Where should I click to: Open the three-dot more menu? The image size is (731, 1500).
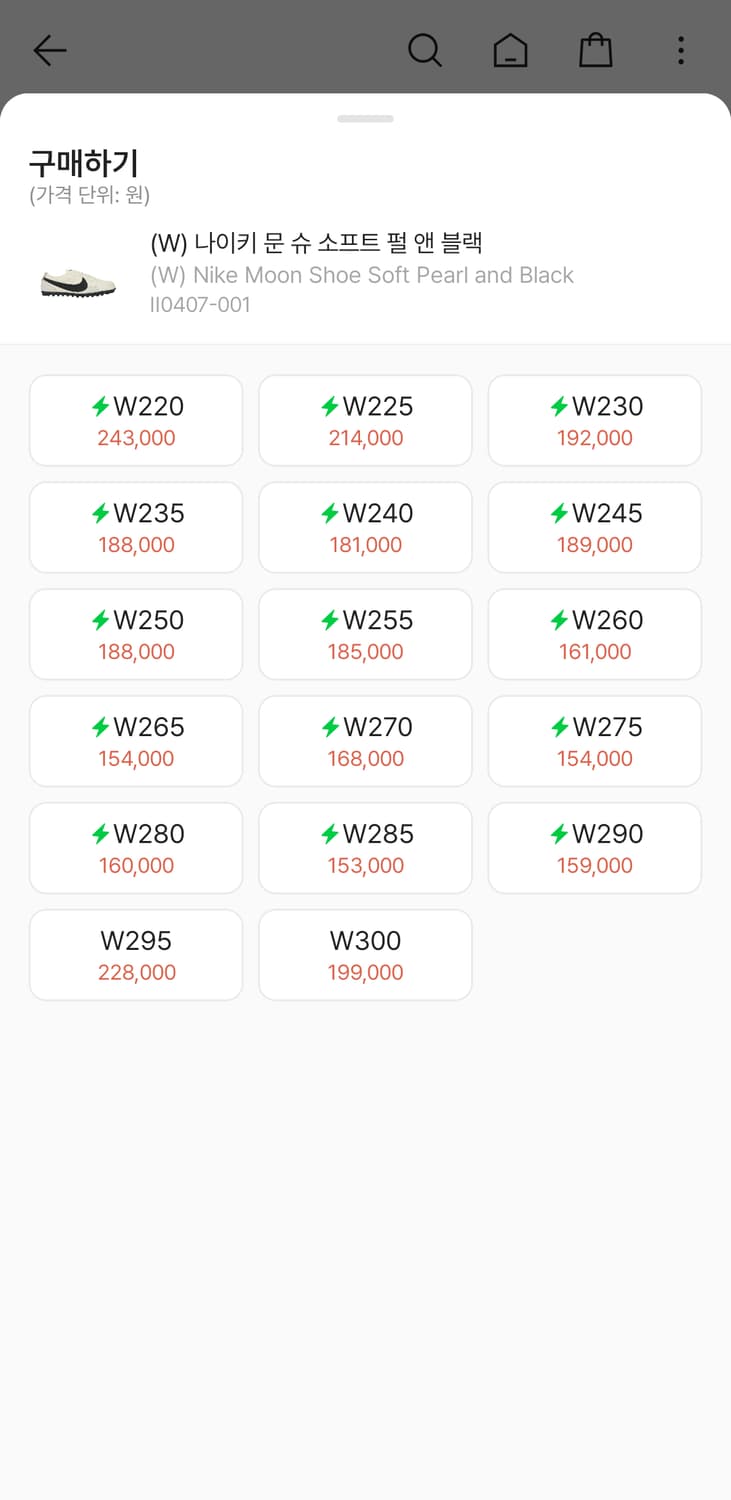[680, 50]
